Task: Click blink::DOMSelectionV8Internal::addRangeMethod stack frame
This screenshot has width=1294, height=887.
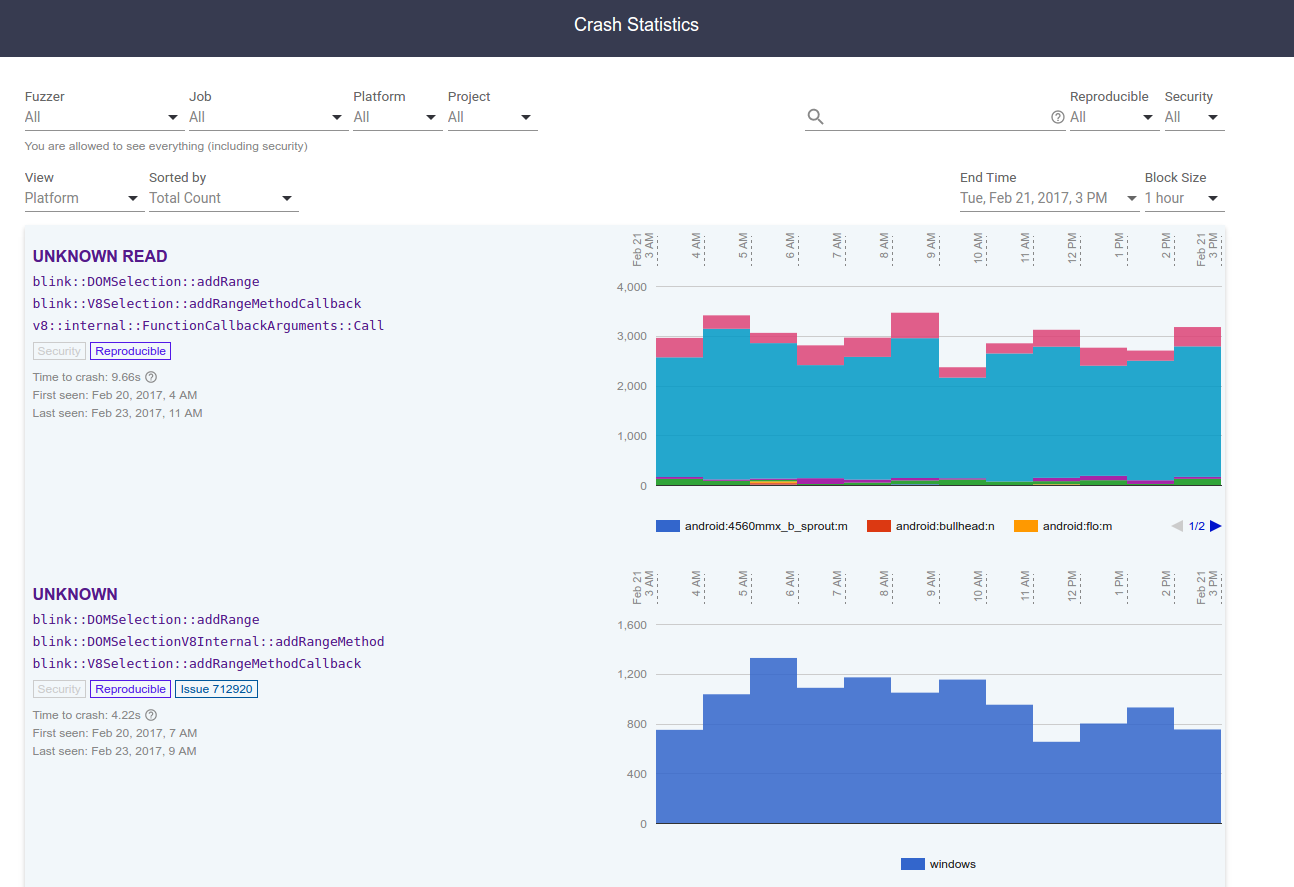Action: point(208,641)
